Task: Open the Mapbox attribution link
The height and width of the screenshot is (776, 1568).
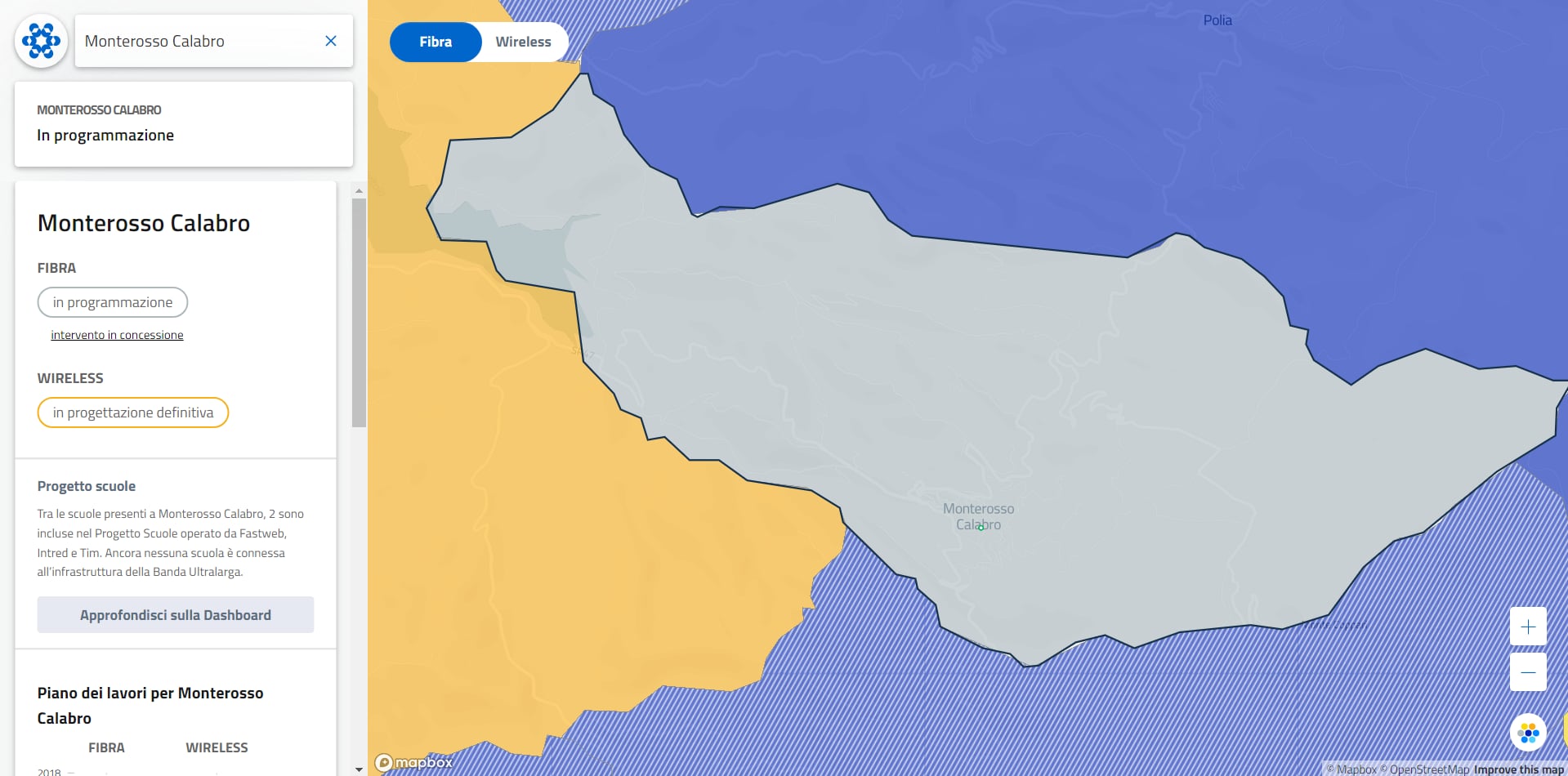Action: coord(1352,769)
